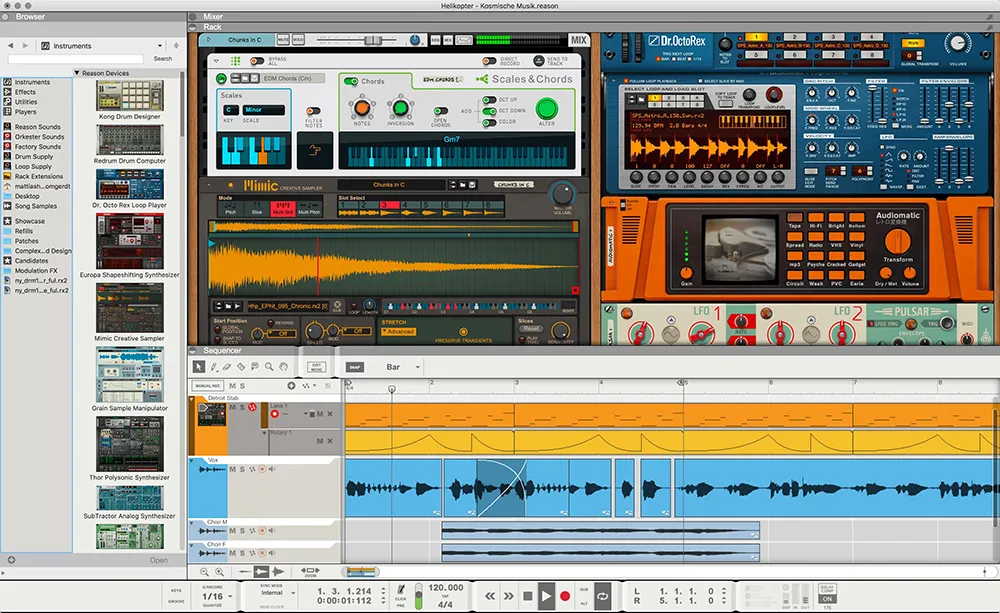Hit the Run button on Dr. OctoRex
Viewport: 1000px width, 613px height.
(912, 43)
